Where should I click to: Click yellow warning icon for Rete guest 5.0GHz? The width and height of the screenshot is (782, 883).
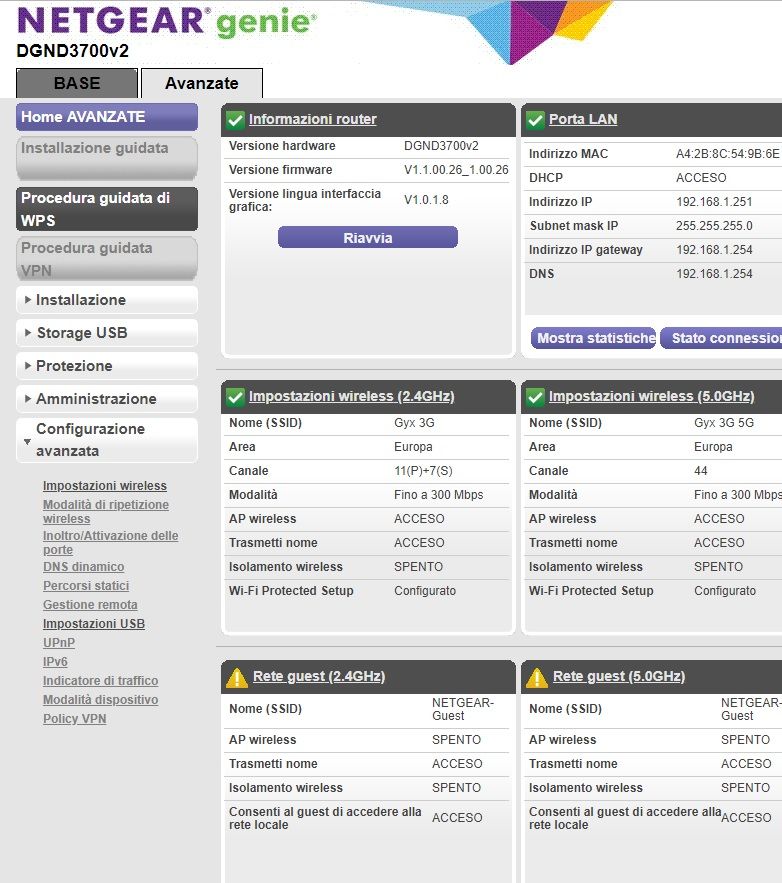click(536, 677)
